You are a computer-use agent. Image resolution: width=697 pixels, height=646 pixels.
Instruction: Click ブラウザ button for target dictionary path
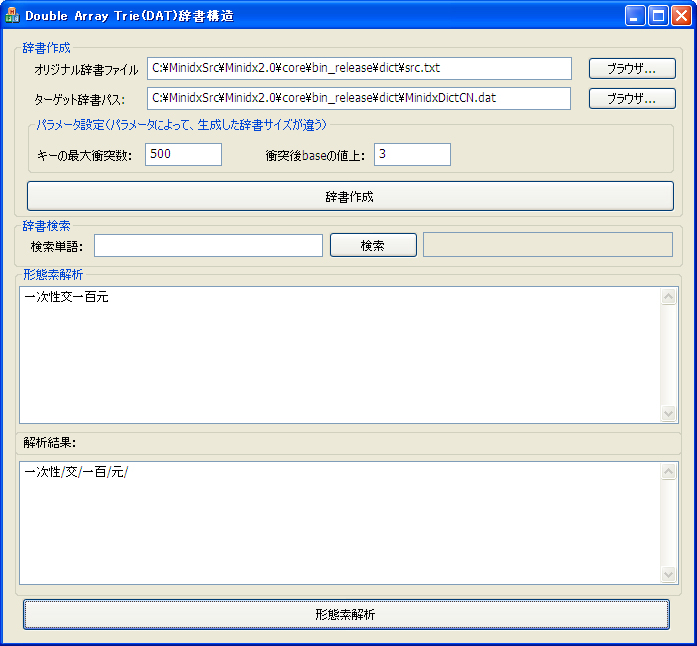pyautogui.click(x=632, y=98)
